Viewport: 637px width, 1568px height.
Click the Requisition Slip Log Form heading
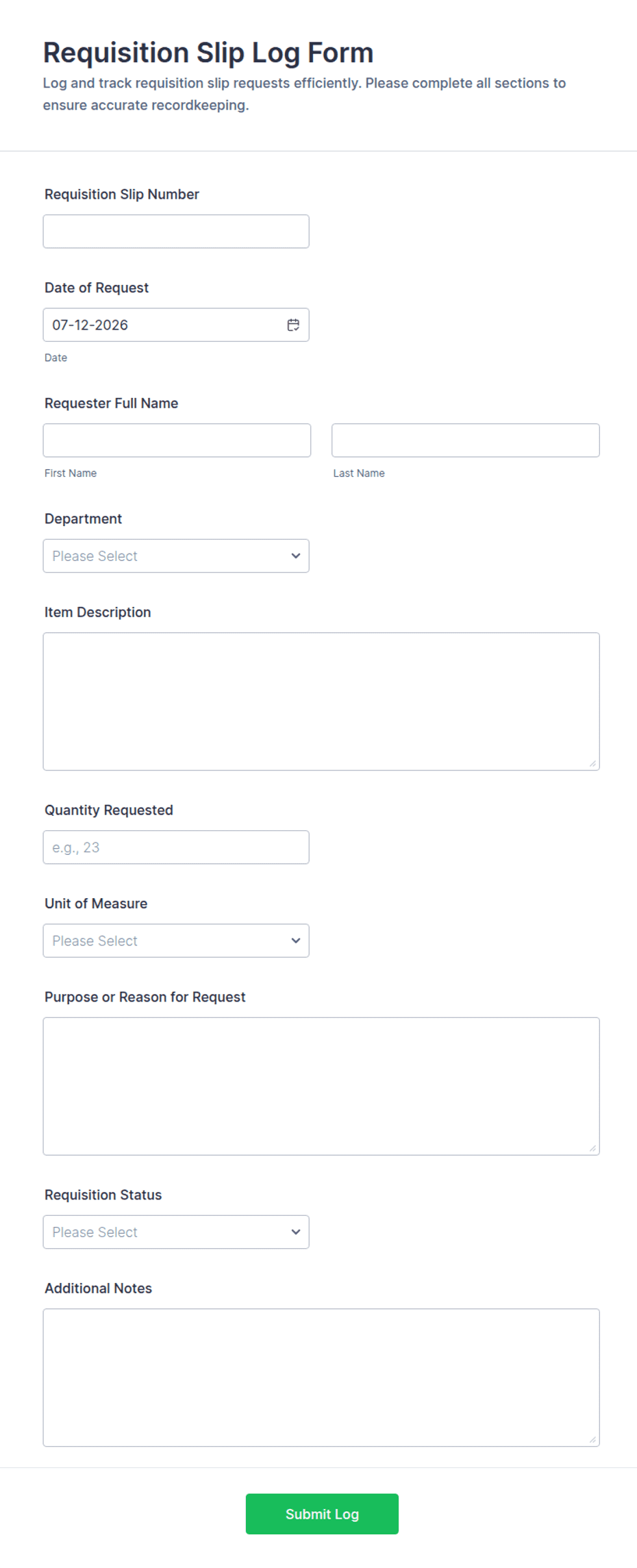[208, 53]
